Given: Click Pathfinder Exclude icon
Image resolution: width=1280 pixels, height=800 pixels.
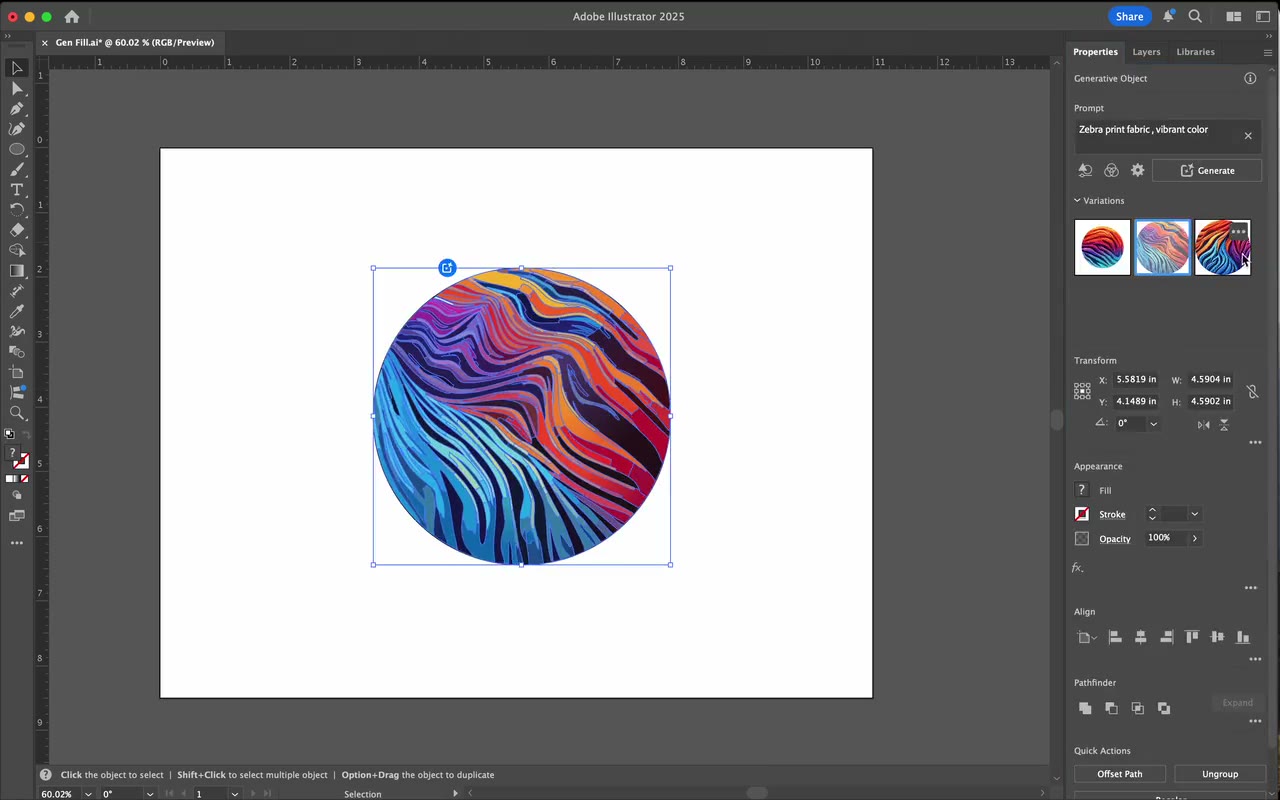Looking at the screenshot, I should pos(1164,708).
